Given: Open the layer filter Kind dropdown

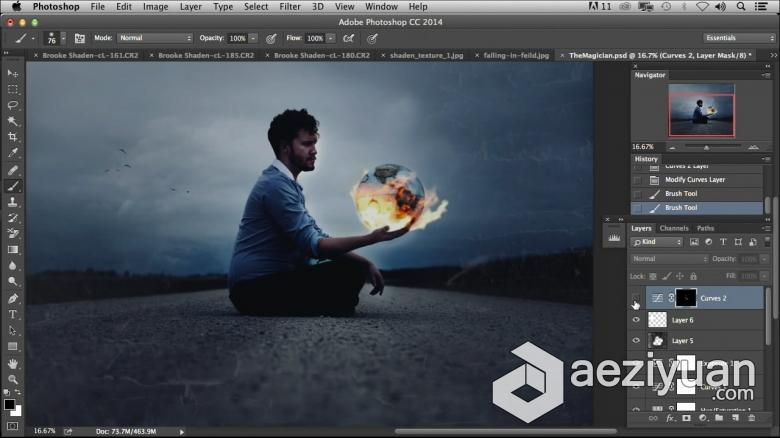Looking at the screenshot, I should point(657,242).
